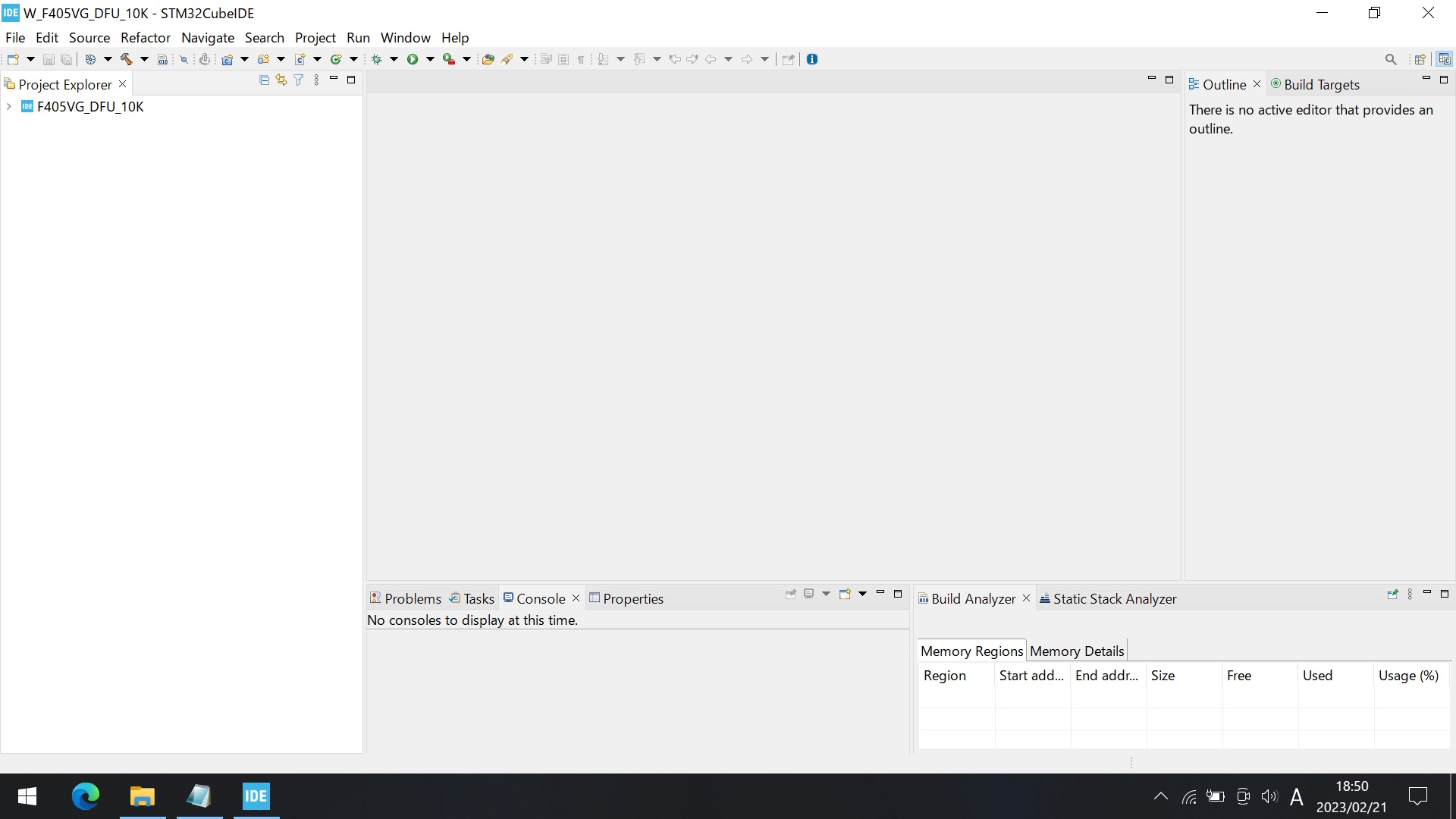Screen dimensions: 1456x819
Task: Switch to the Problems tab
Action: pyautogui.click(x=406, y=598)
